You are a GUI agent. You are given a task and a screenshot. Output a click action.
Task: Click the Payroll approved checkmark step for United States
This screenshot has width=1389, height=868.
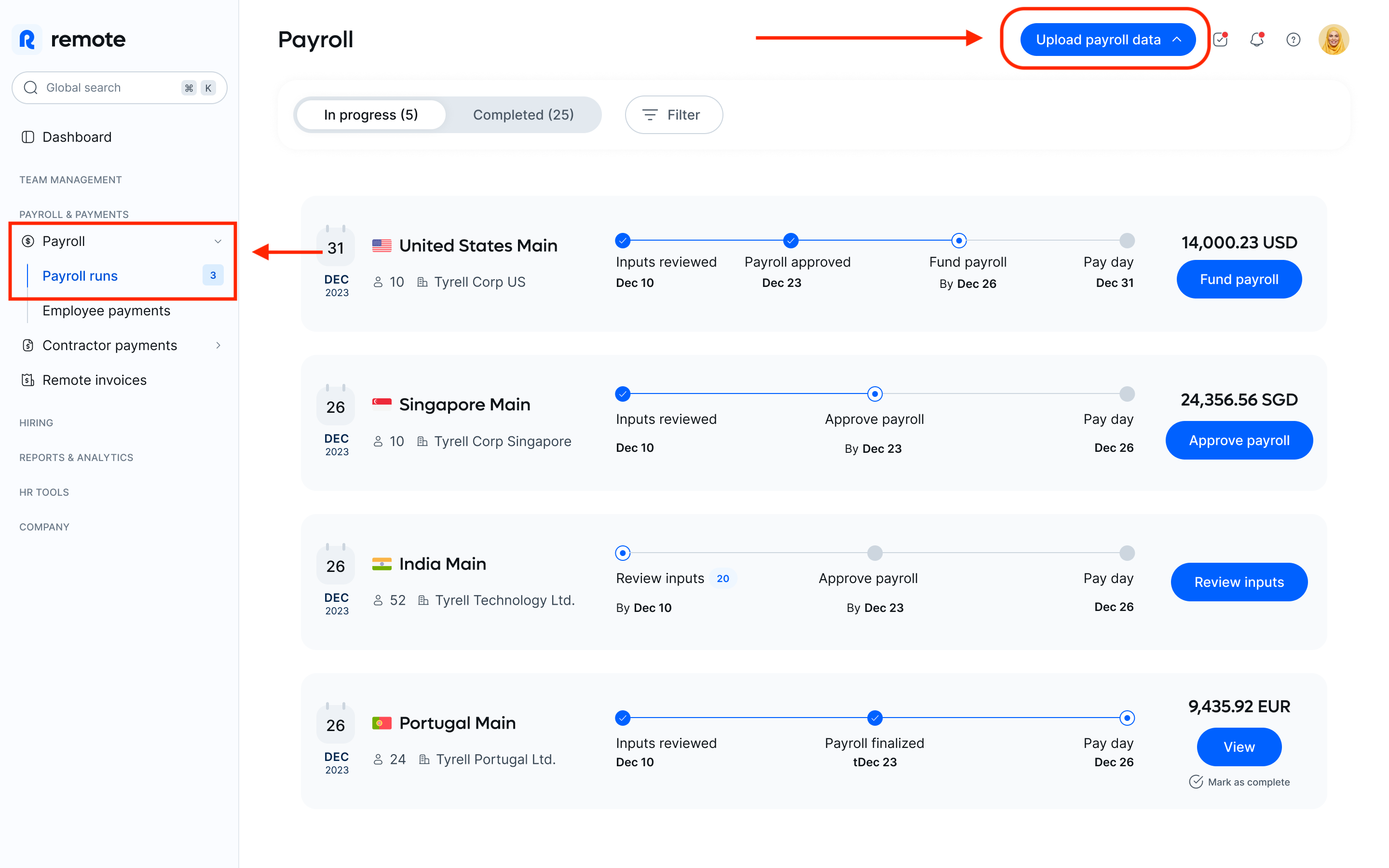pyautogui.click(x=790, y=241)
